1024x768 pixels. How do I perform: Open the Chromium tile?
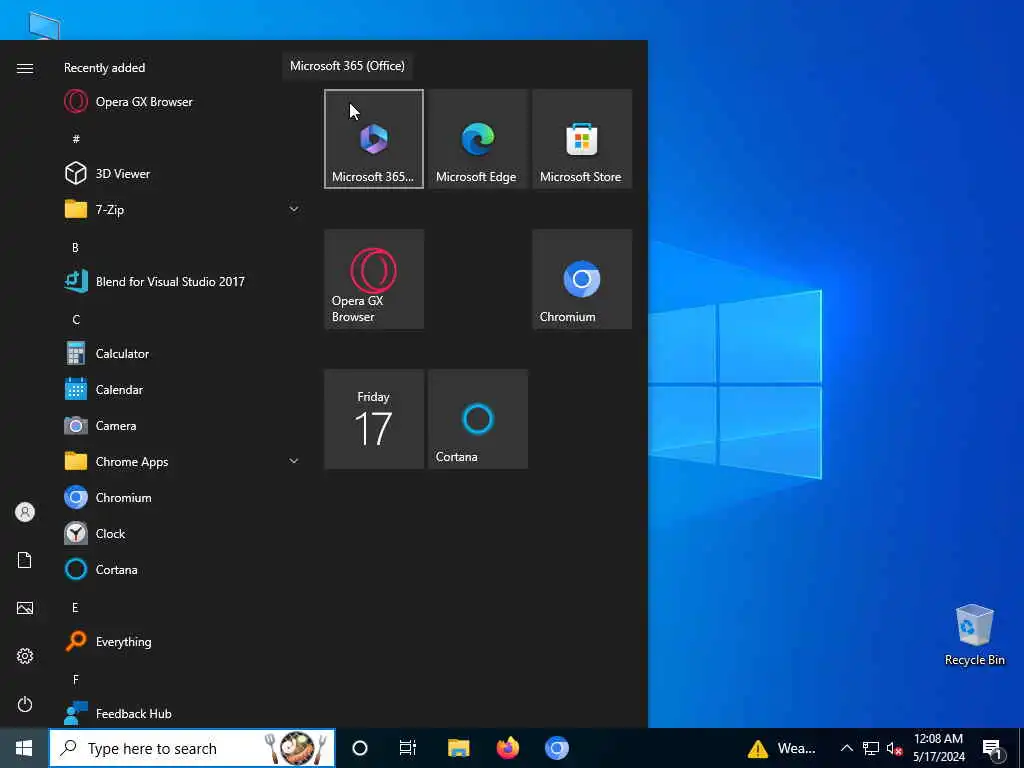582,279
